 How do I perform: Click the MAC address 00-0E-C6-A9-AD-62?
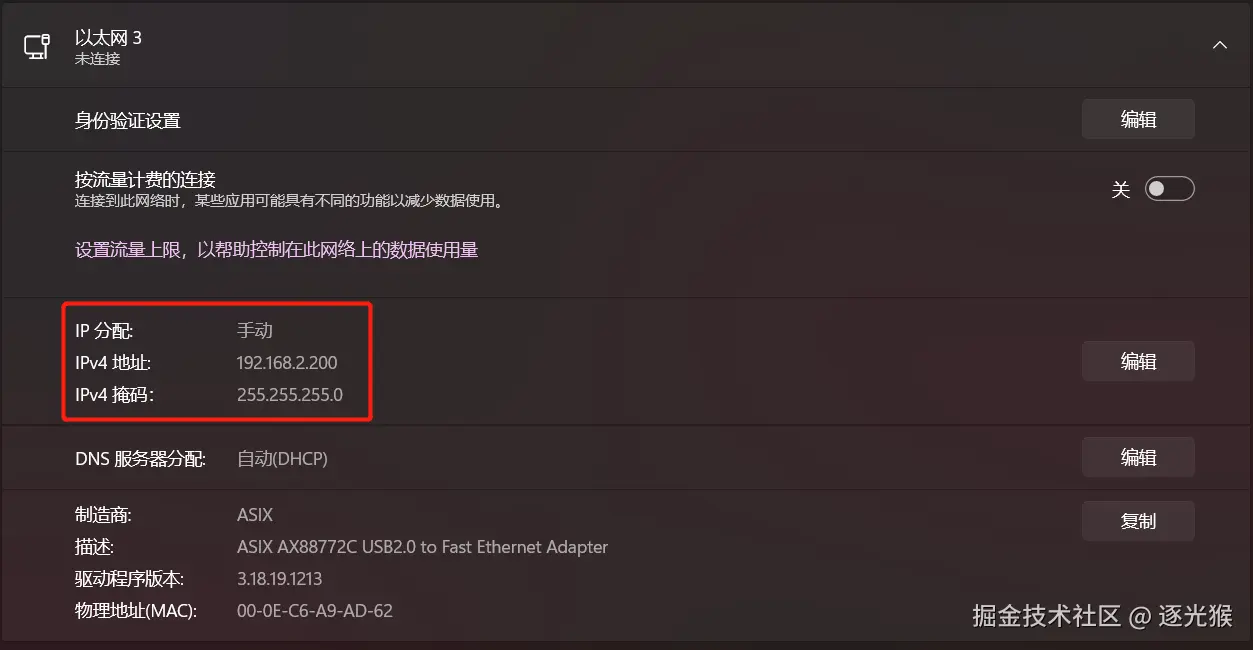(x=315, y=610)
